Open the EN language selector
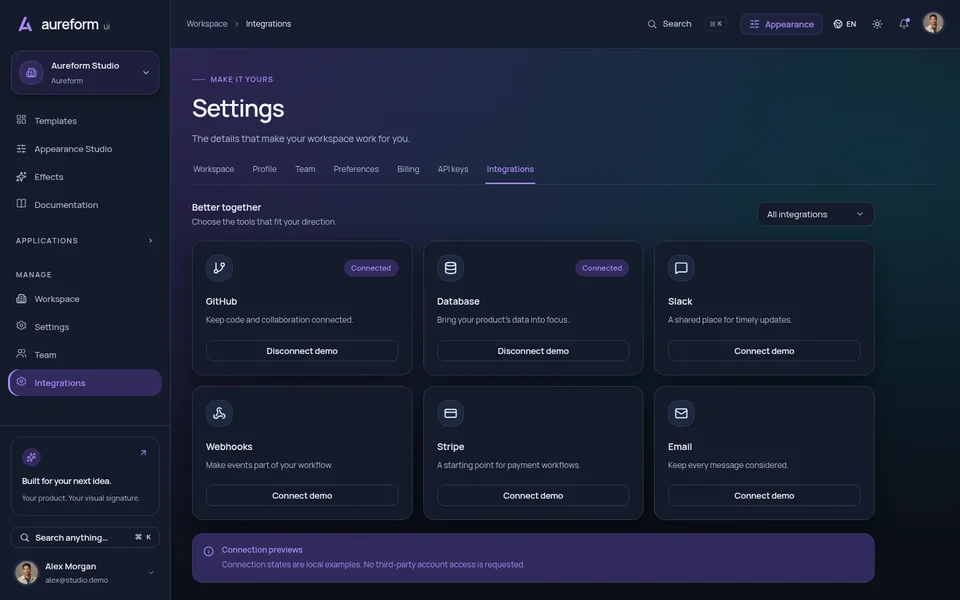The width and height of the screenshot is (960, 600). [845, 24]
